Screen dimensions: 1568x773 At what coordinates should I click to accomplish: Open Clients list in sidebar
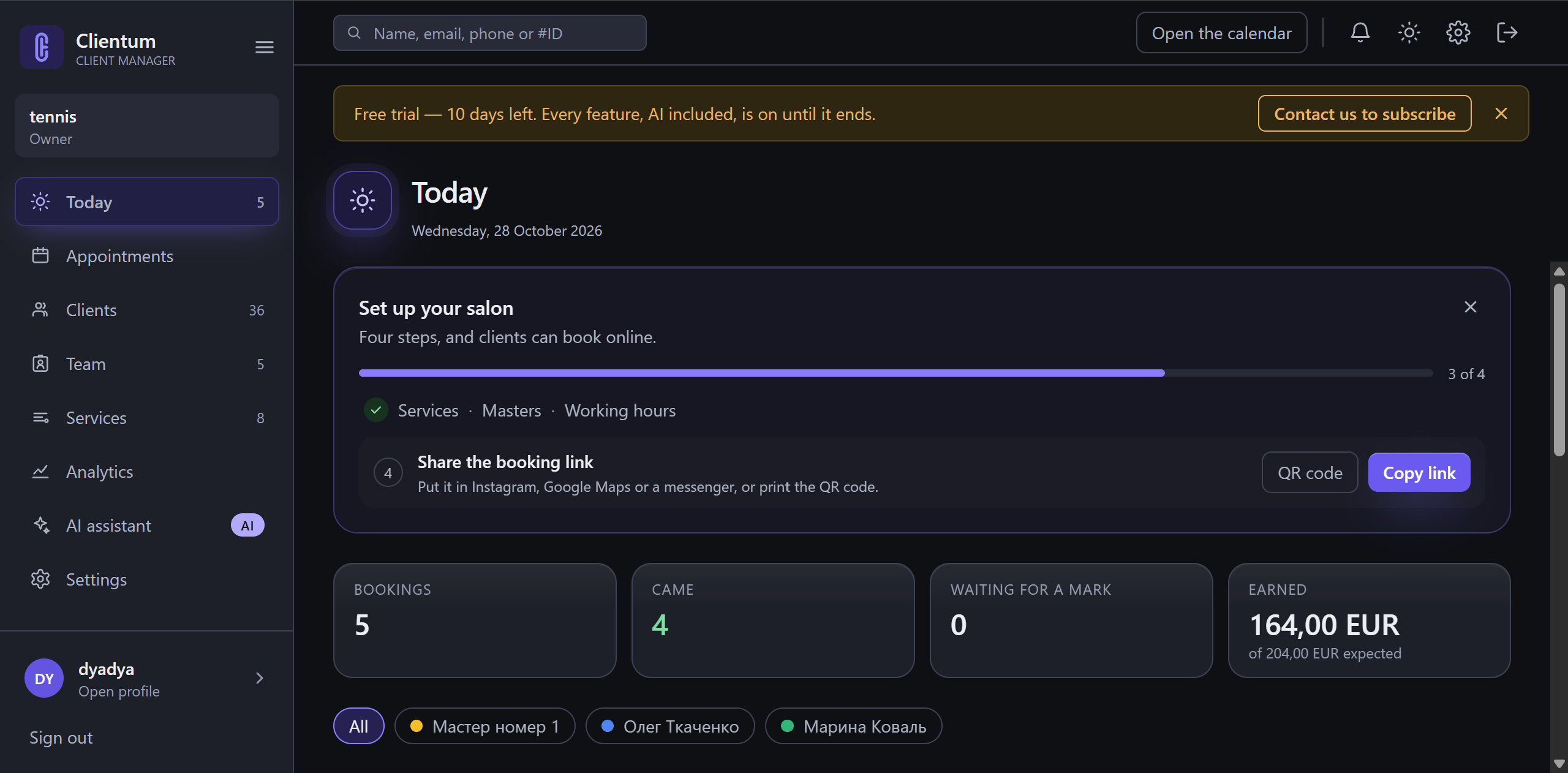147,309
